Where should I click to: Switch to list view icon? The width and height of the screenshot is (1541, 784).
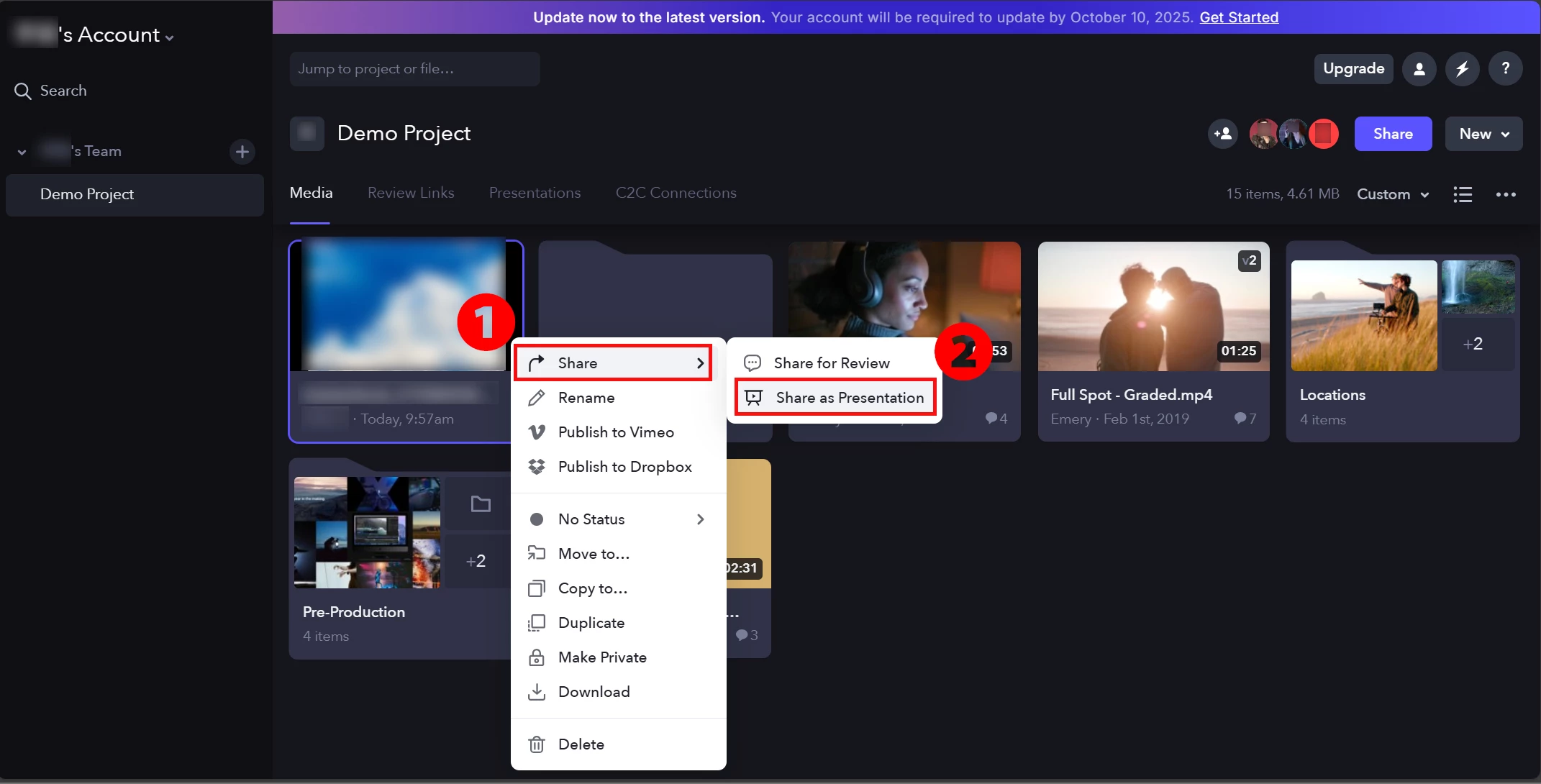[1462, 194]
